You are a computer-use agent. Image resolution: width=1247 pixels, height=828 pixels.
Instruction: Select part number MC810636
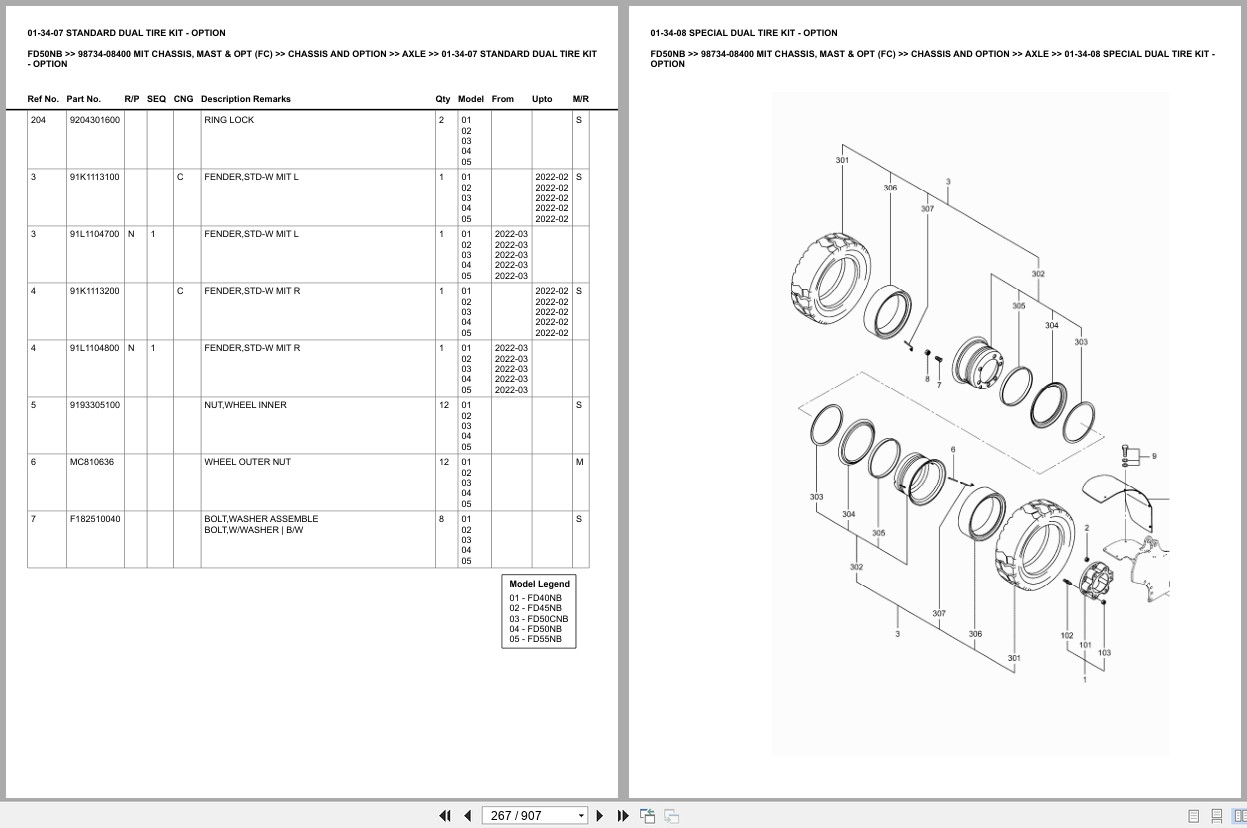tap(92, 462)
